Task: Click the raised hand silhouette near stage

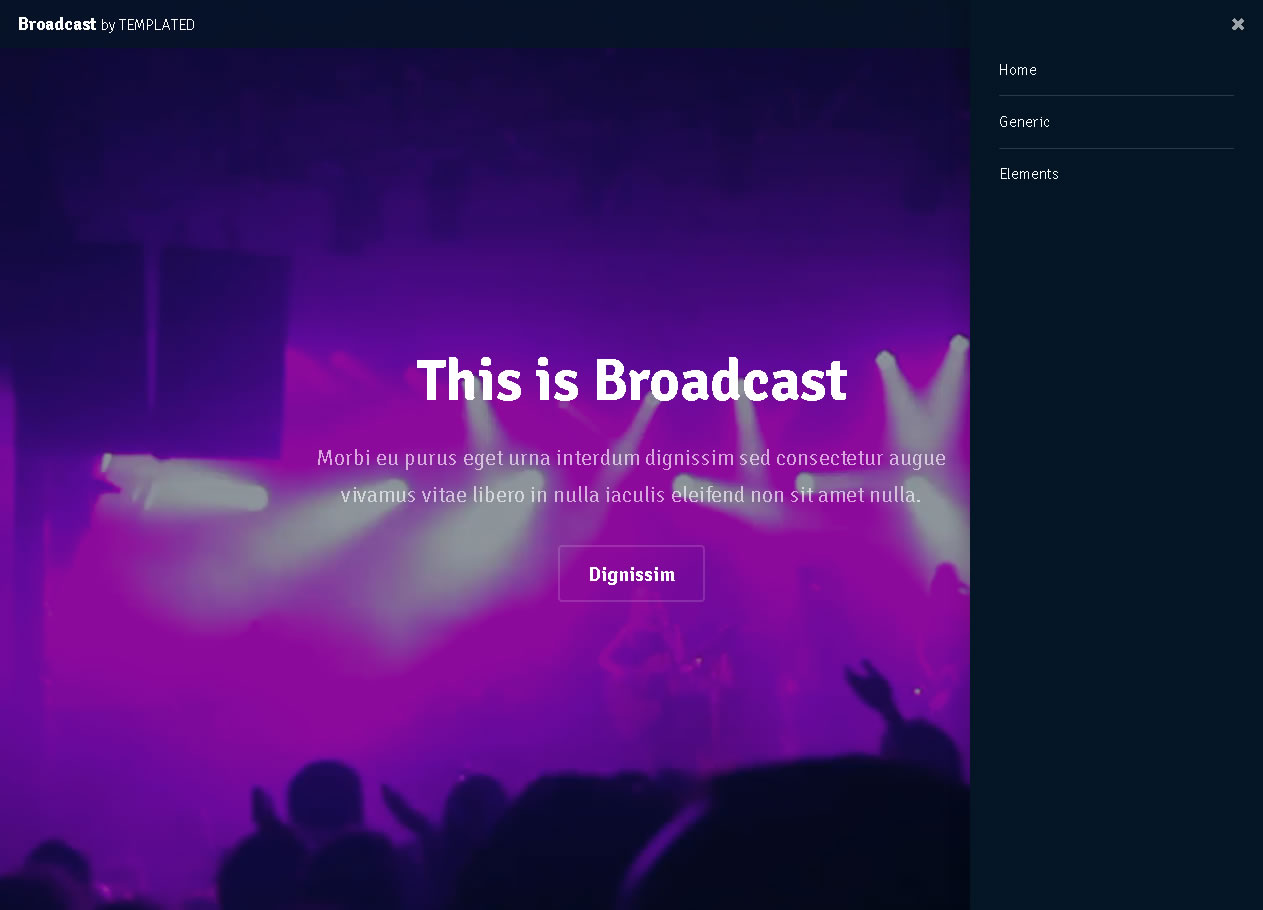Action: (x=868, y=688)
